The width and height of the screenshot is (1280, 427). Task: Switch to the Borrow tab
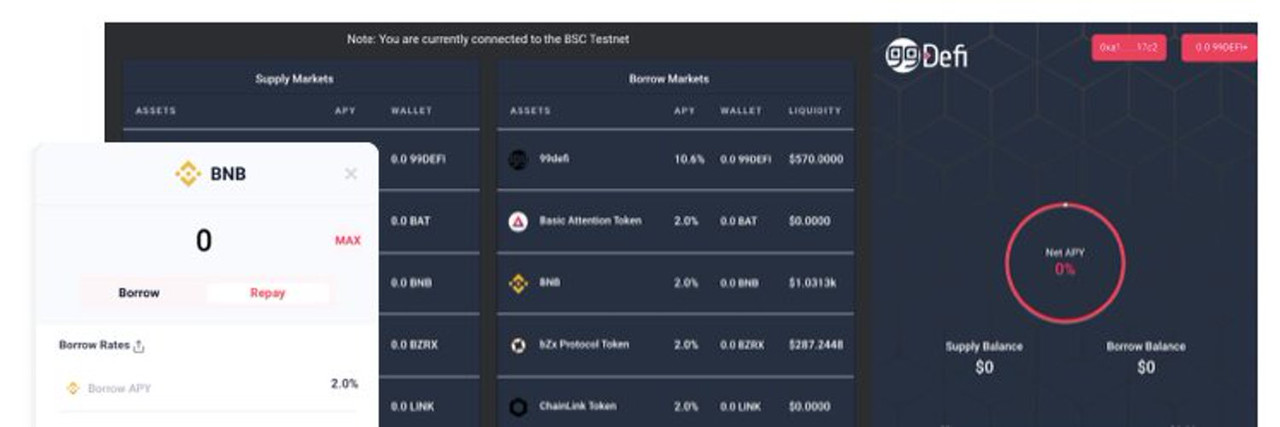(139, 293)
